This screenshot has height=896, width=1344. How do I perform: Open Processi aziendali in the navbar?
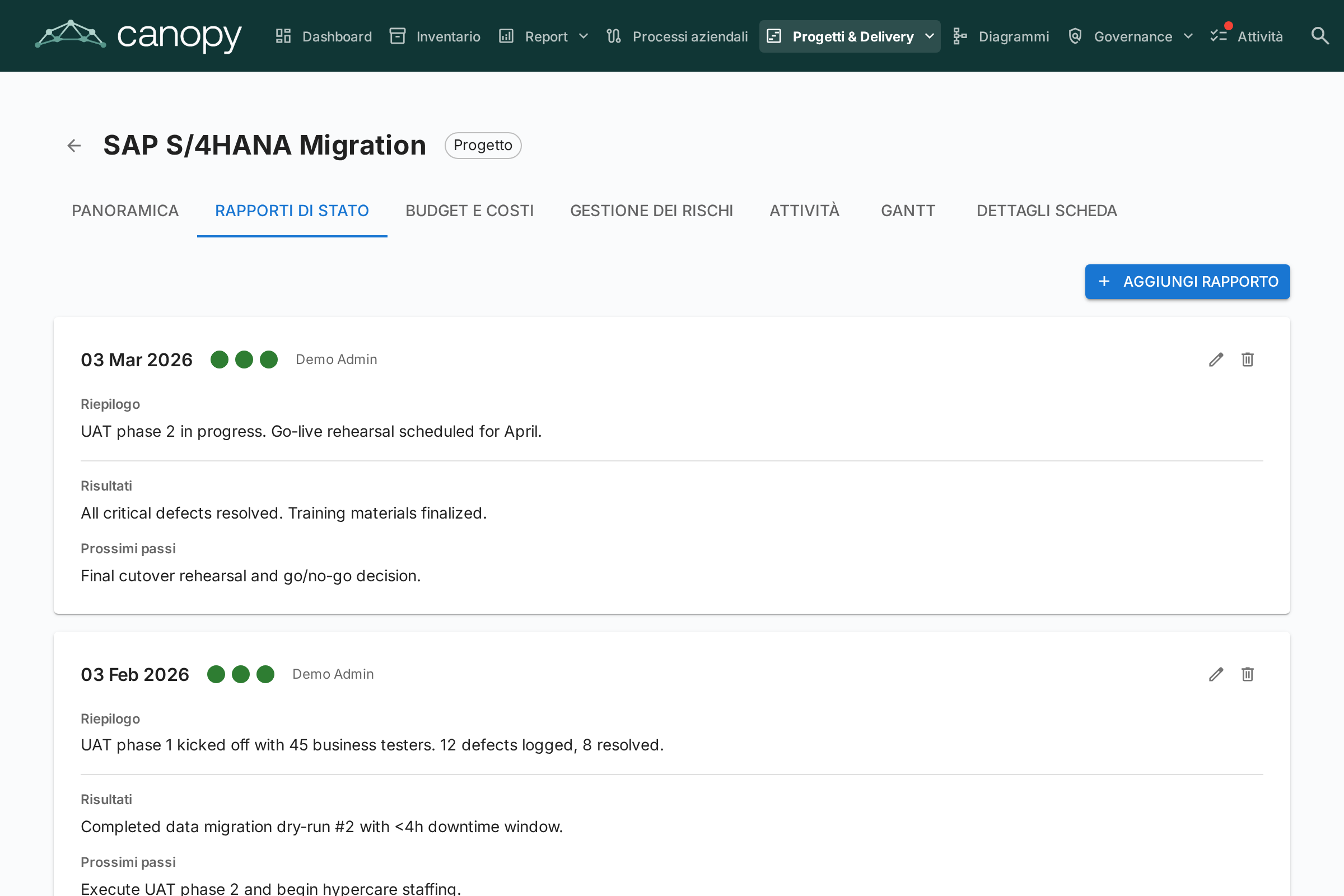(677, 36)
